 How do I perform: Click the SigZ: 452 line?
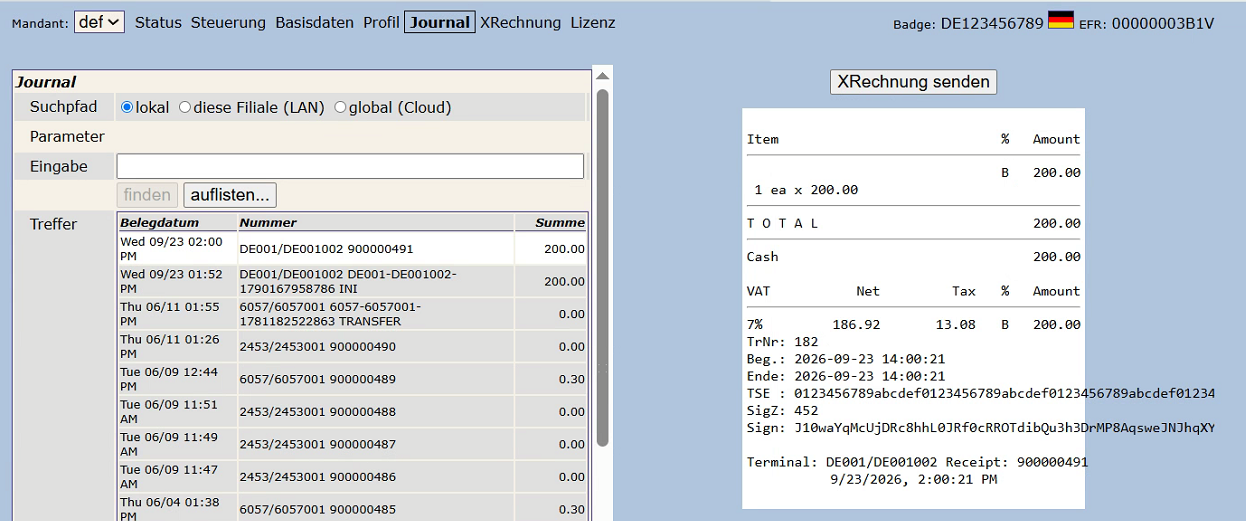coord(783,411)
